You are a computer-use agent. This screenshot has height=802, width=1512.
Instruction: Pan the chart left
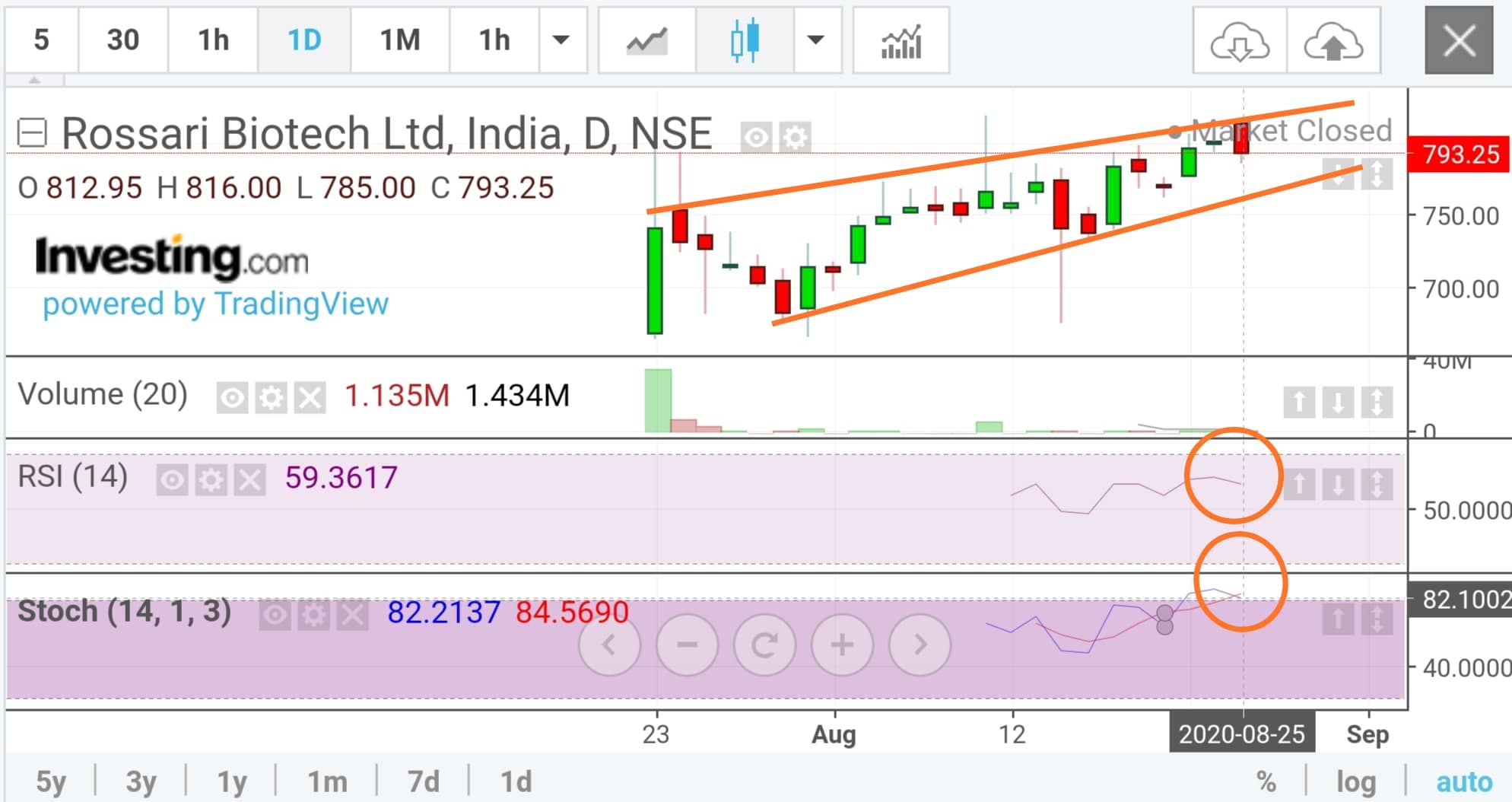tap(609, 645)
